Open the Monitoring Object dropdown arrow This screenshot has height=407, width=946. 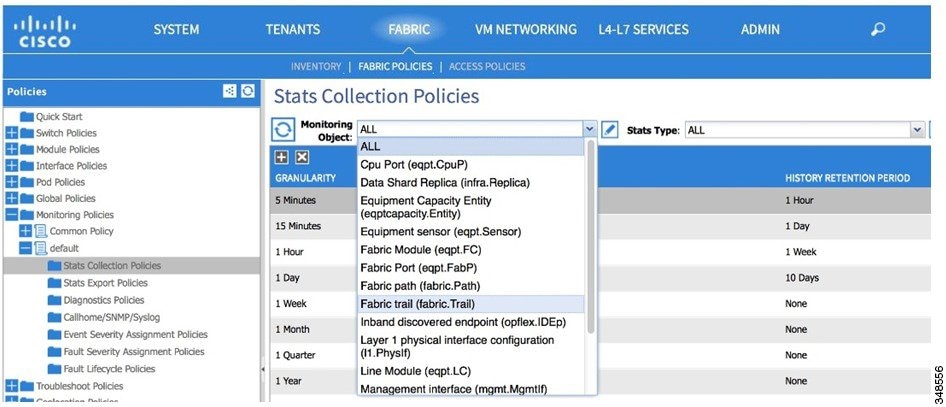[x=589, y=129]
